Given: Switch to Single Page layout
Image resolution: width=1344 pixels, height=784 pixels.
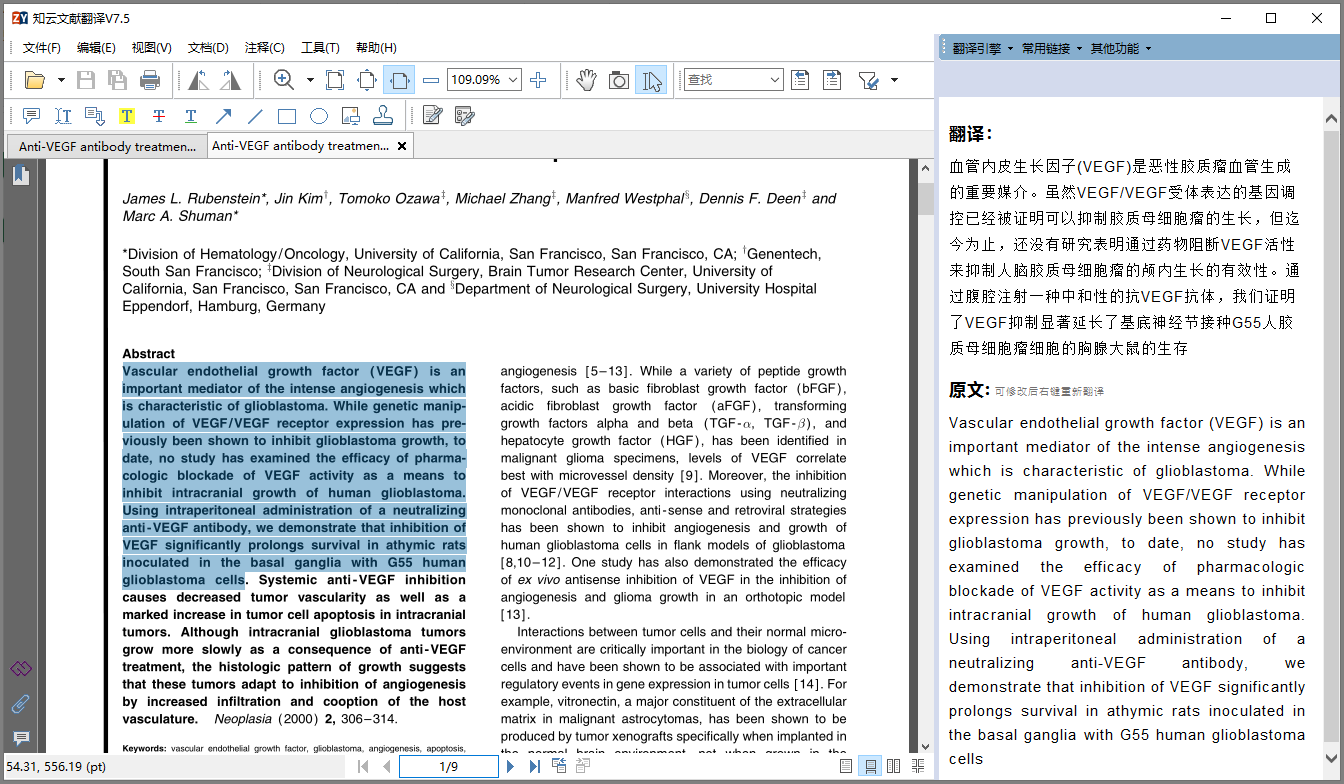Looking at the screenshot, I should point(846,767).
